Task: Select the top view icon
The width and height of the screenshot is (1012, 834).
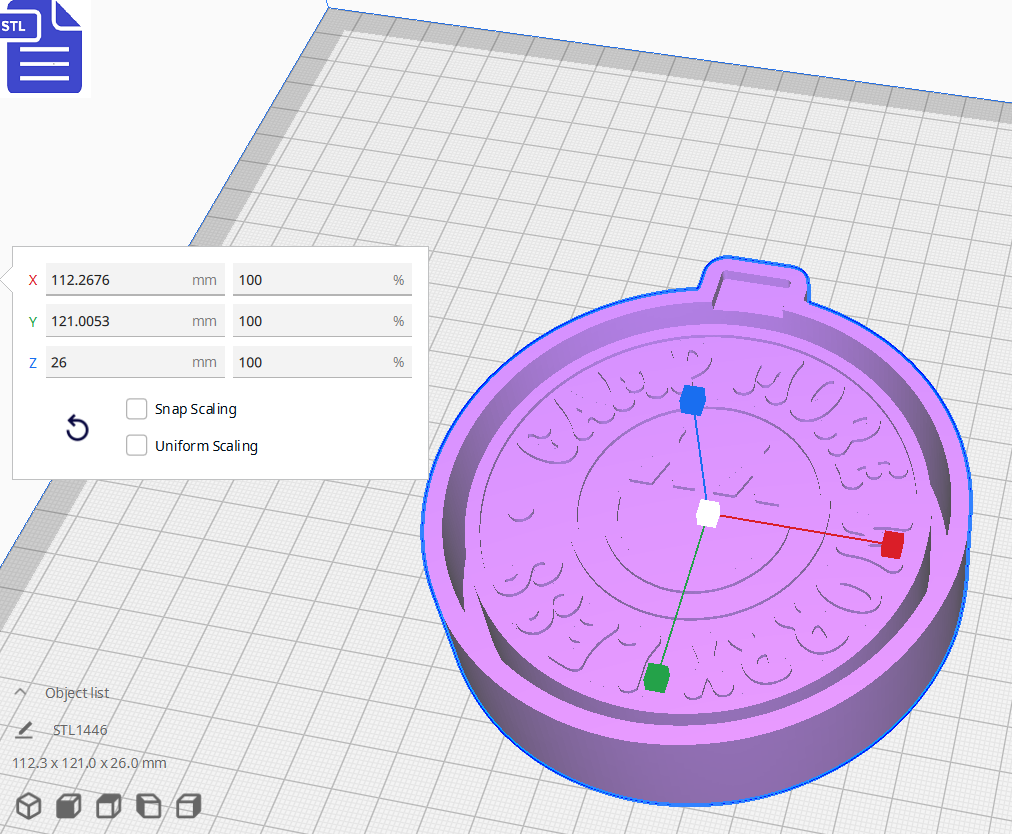Action: tap(107, 806)
